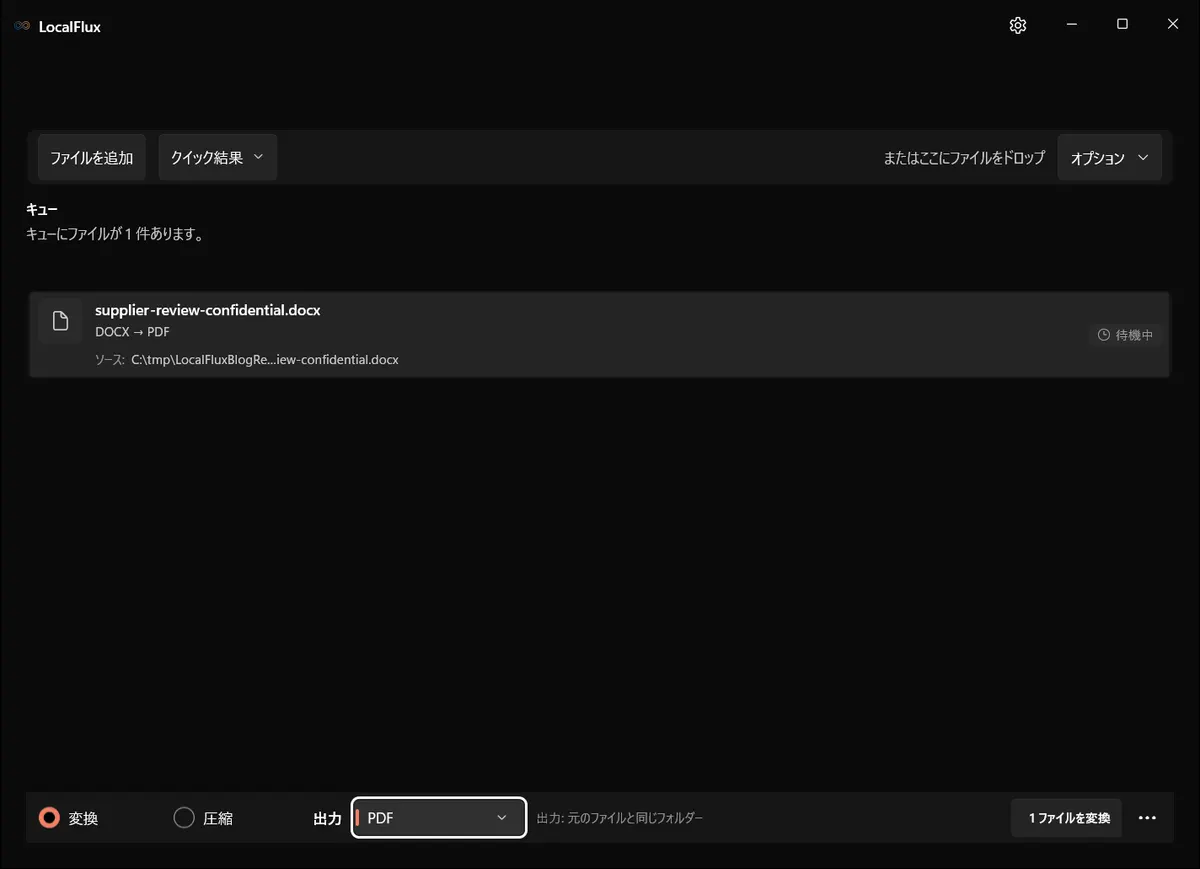Open the オプション dropdown
Image resolution: width=1200 pixels, height=869 pixels.
tap(1109, 158)
